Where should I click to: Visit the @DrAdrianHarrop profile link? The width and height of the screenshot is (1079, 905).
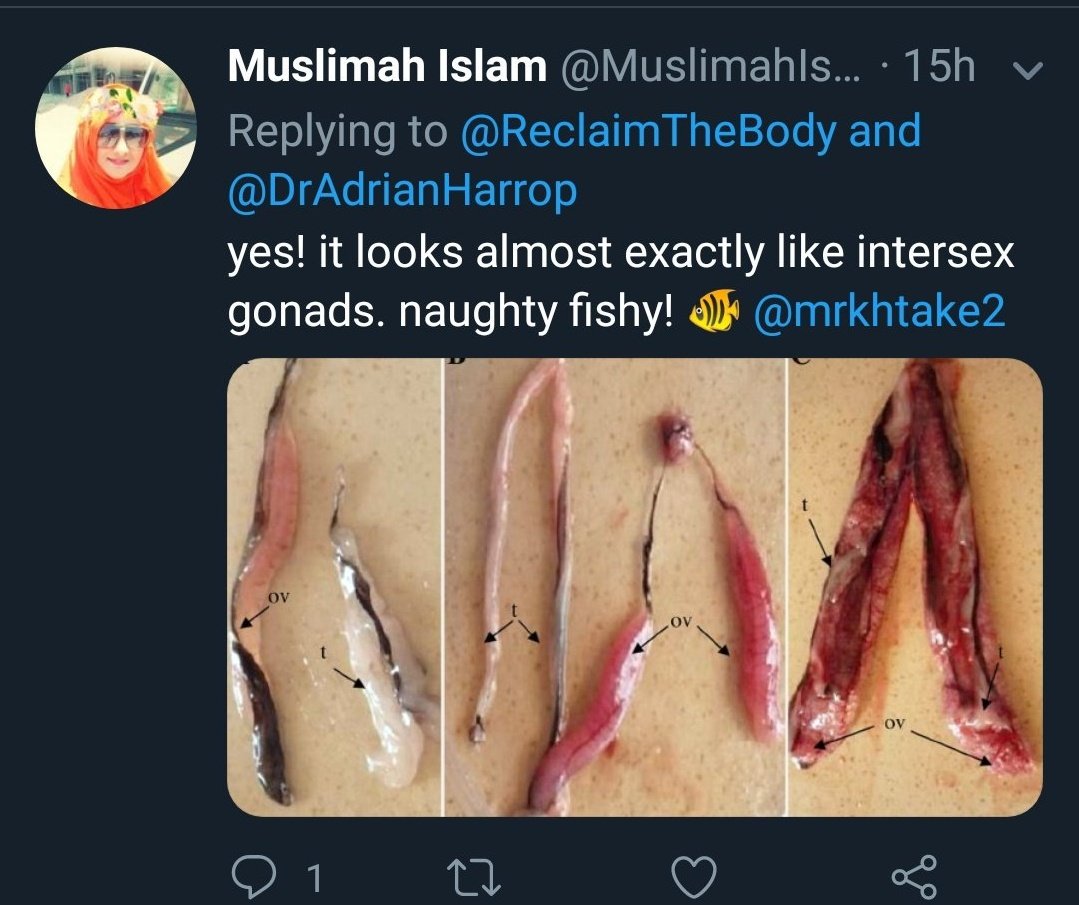tap(402, 192)
